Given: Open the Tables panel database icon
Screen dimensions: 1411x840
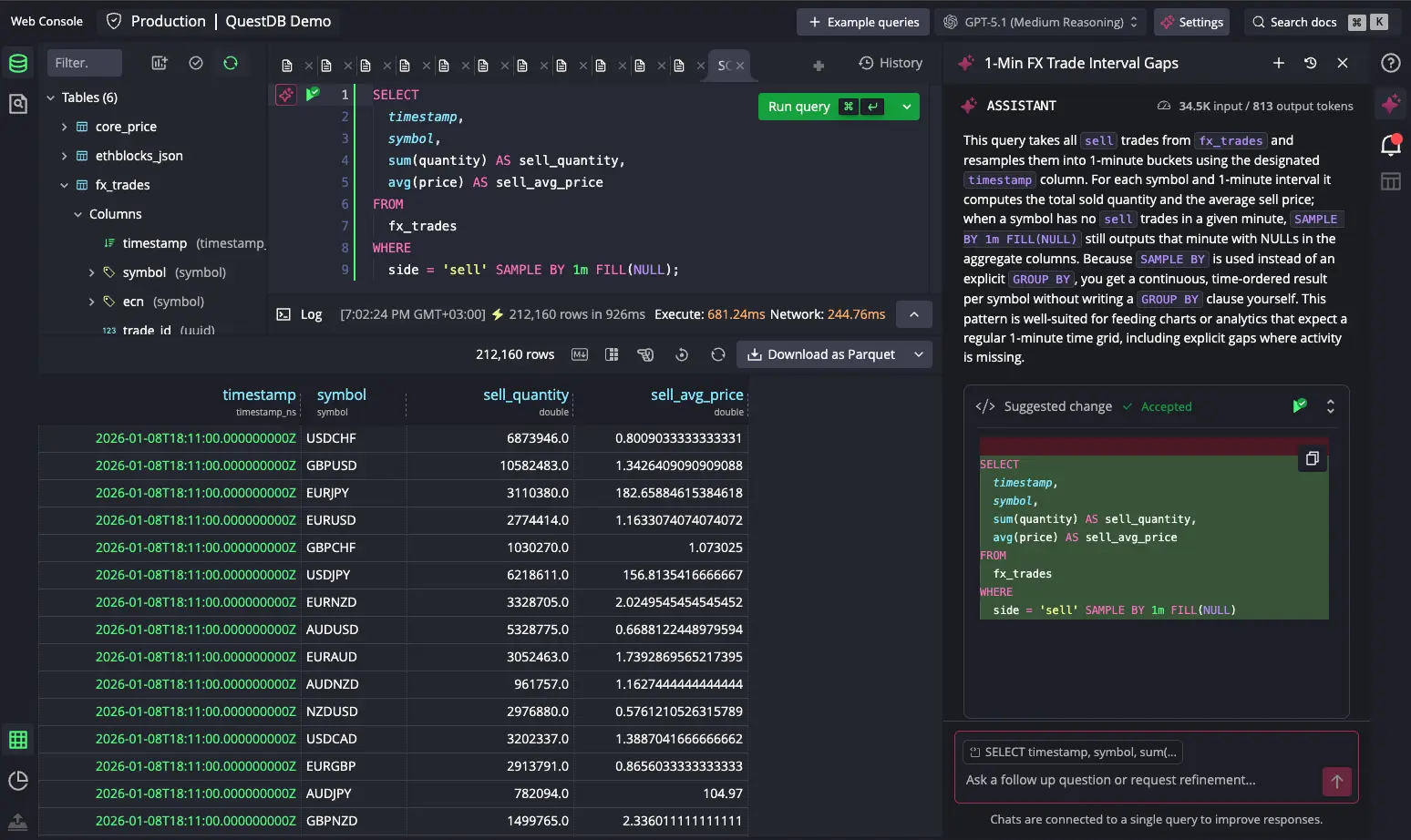Looking at the screenshot, I should pos(18,63).
